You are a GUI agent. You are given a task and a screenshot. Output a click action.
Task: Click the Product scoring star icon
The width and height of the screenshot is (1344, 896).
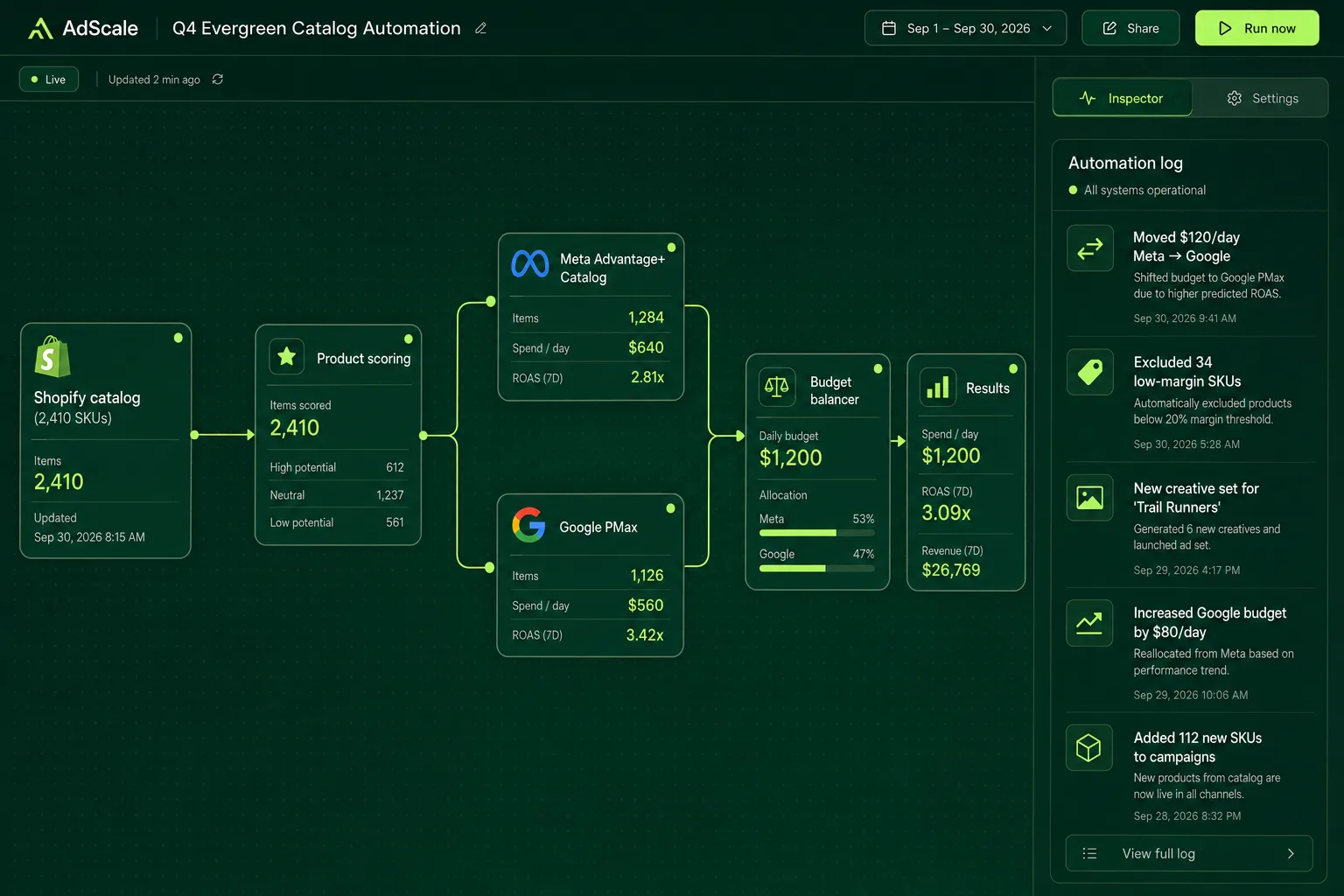[286, 357]
